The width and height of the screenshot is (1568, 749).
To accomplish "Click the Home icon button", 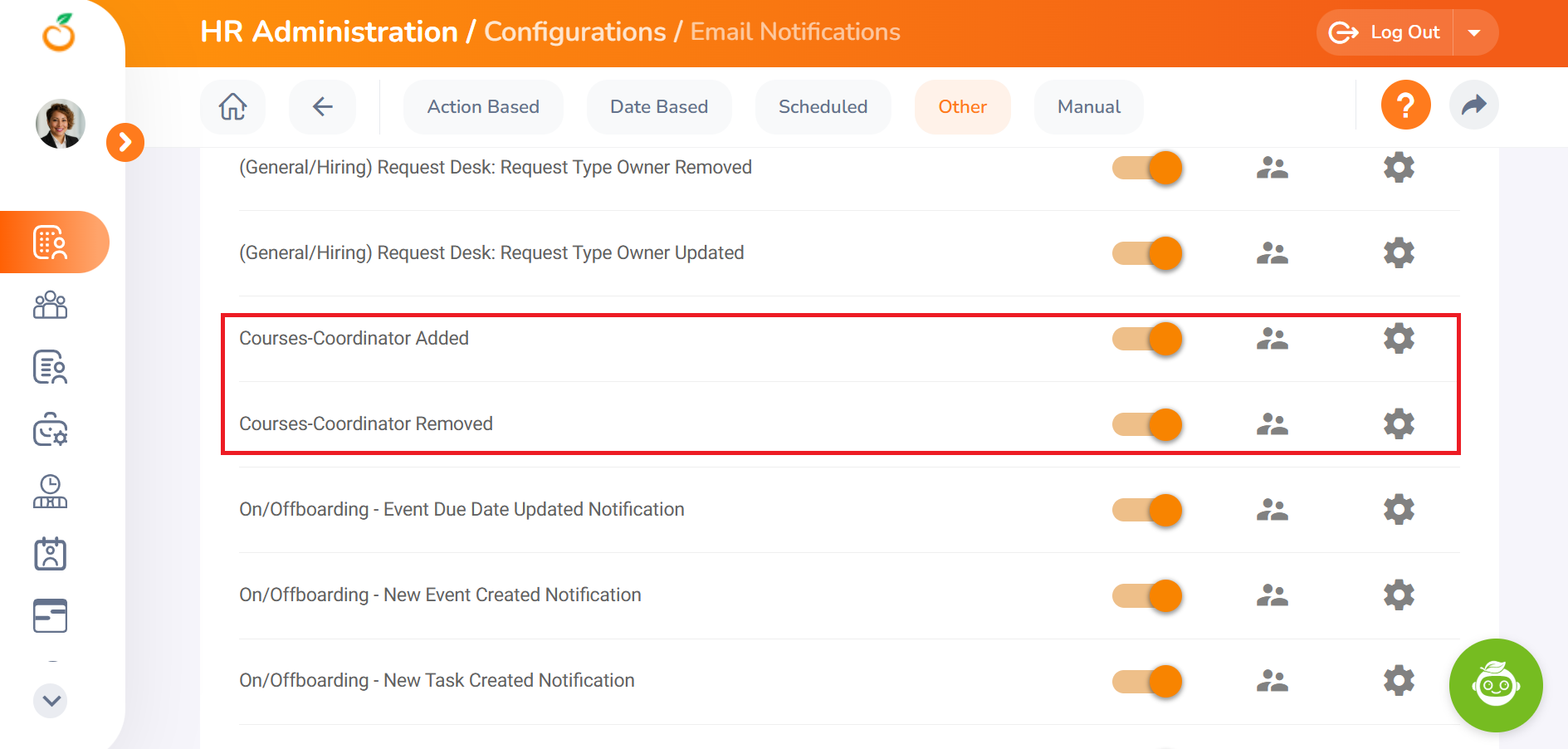I will (x=232, y=106).
